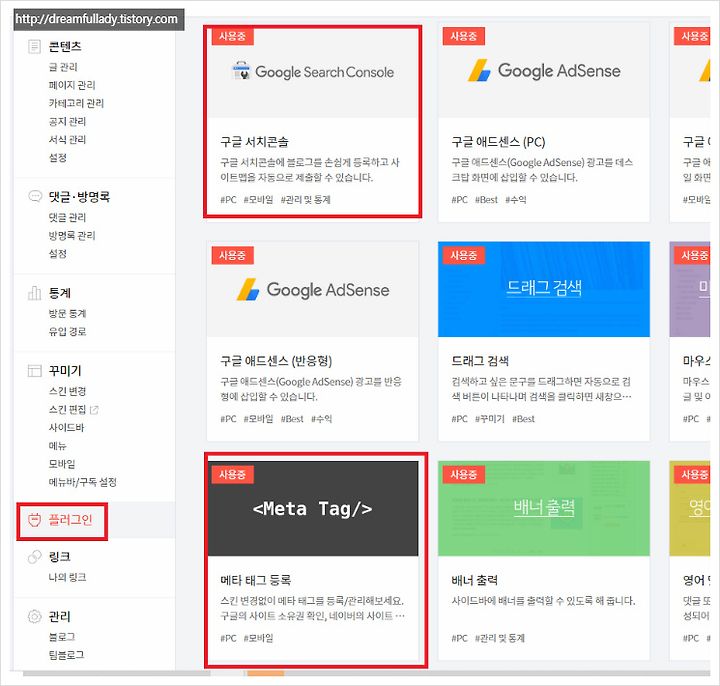Open 페이지 관리 menu item
Viewport: 720px width, 686px height.
(x=72, y=85)
